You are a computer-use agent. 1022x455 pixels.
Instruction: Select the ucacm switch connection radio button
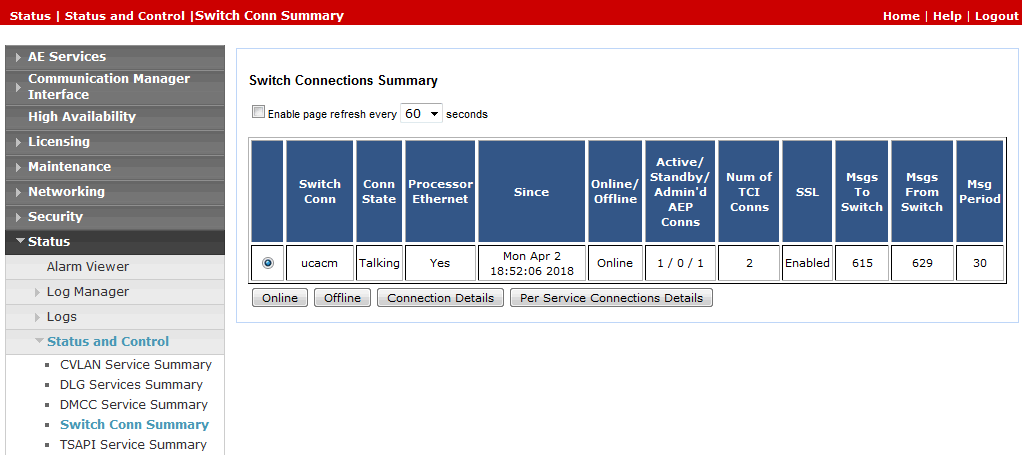(x=268, y=263)
